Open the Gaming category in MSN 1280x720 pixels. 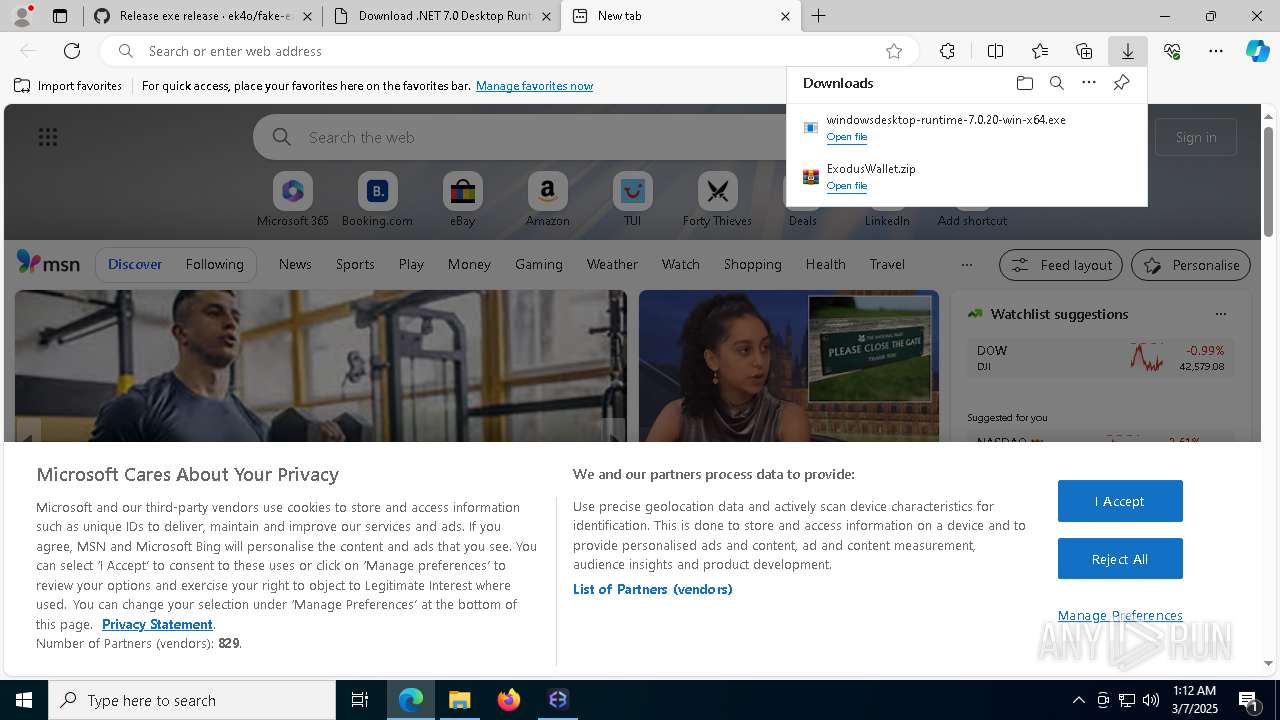click(x=538, y=265)
